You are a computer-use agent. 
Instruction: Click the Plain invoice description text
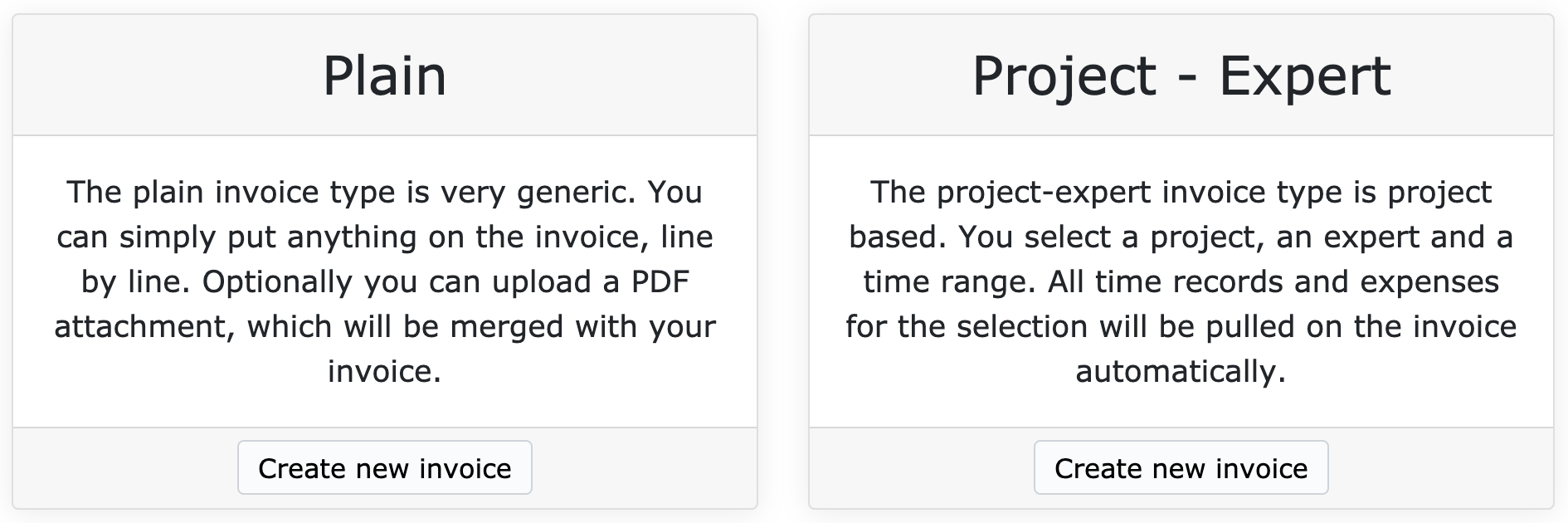[x=384, y=282]
